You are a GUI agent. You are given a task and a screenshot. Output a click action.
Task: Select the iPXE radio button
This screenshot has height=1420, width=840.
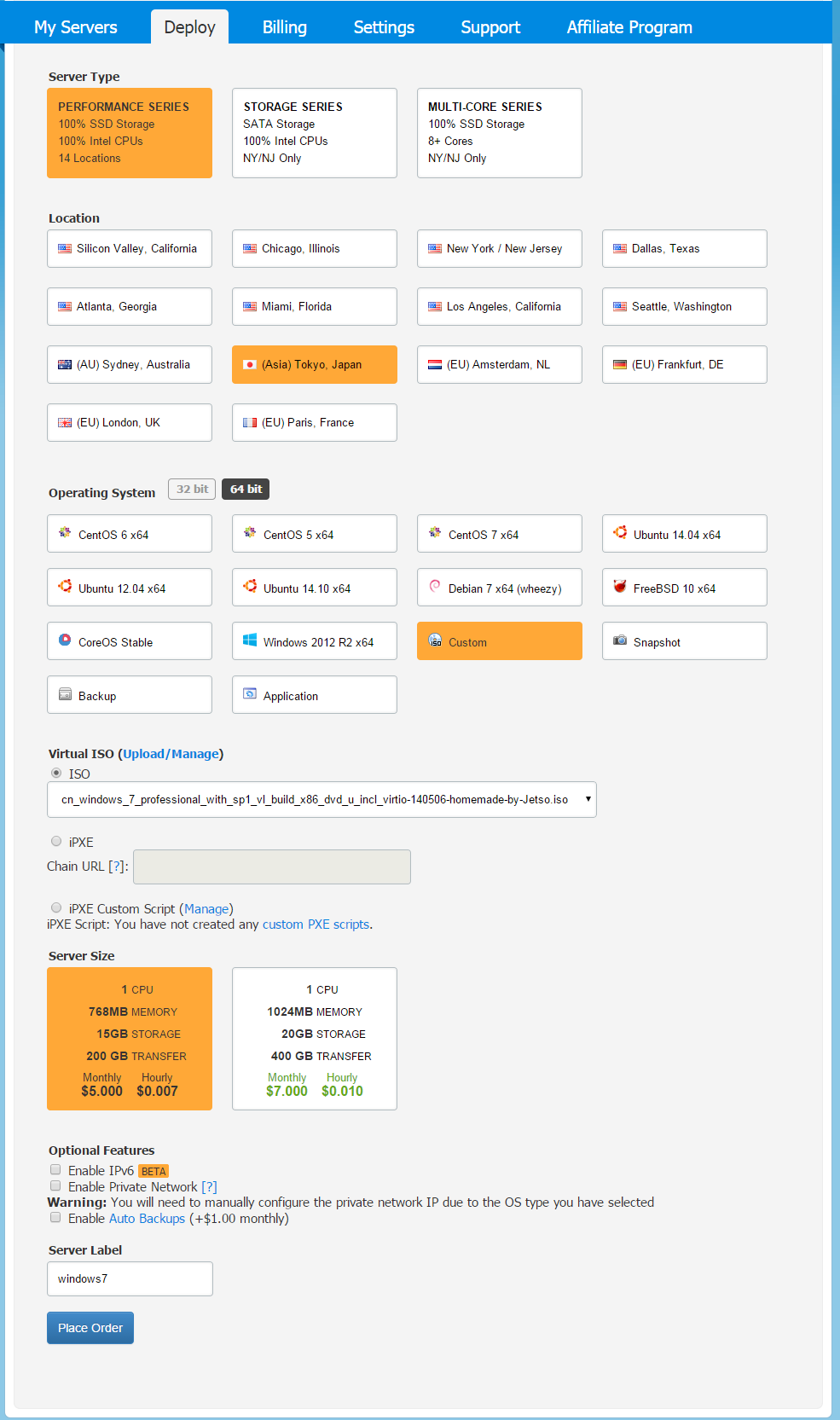point(56,841)
